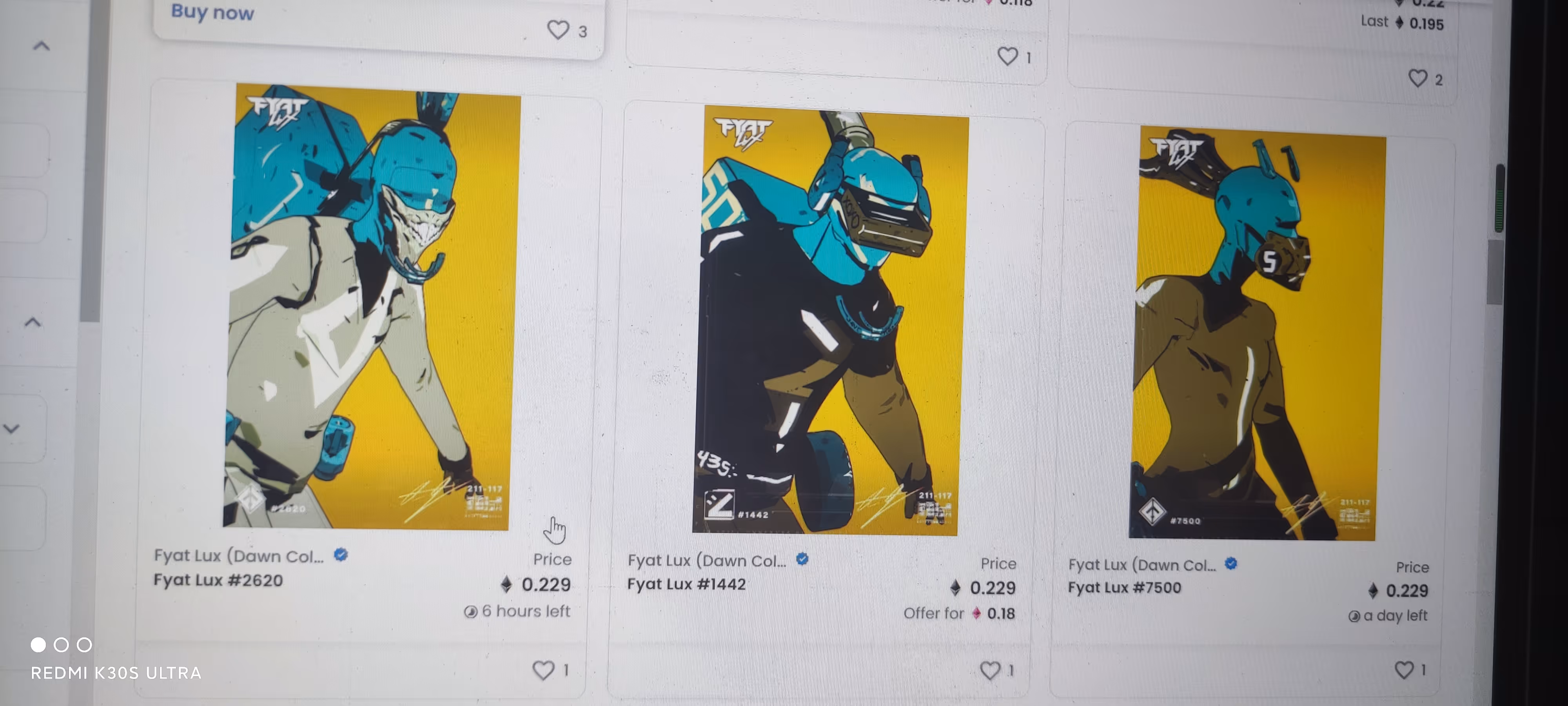The width and height of the screenshot is (1568, 706).
Task: Click verified checkmark on Fyat Lux #7500 card
Action: point(1231,564)
